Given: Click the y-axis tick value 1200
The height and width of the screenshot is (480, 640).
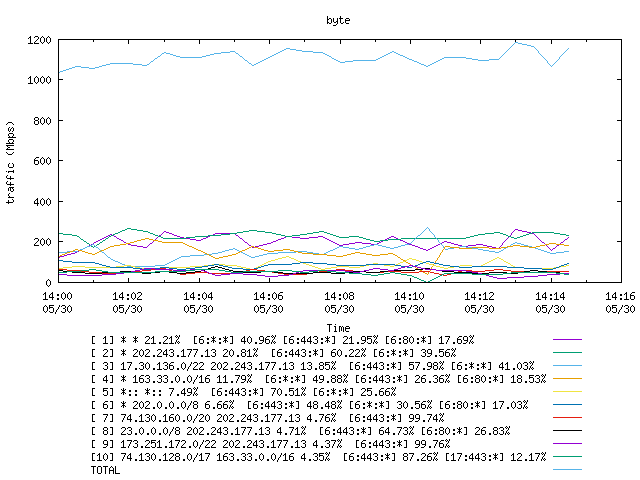Looking at the screenshot, I should (39, 40).
